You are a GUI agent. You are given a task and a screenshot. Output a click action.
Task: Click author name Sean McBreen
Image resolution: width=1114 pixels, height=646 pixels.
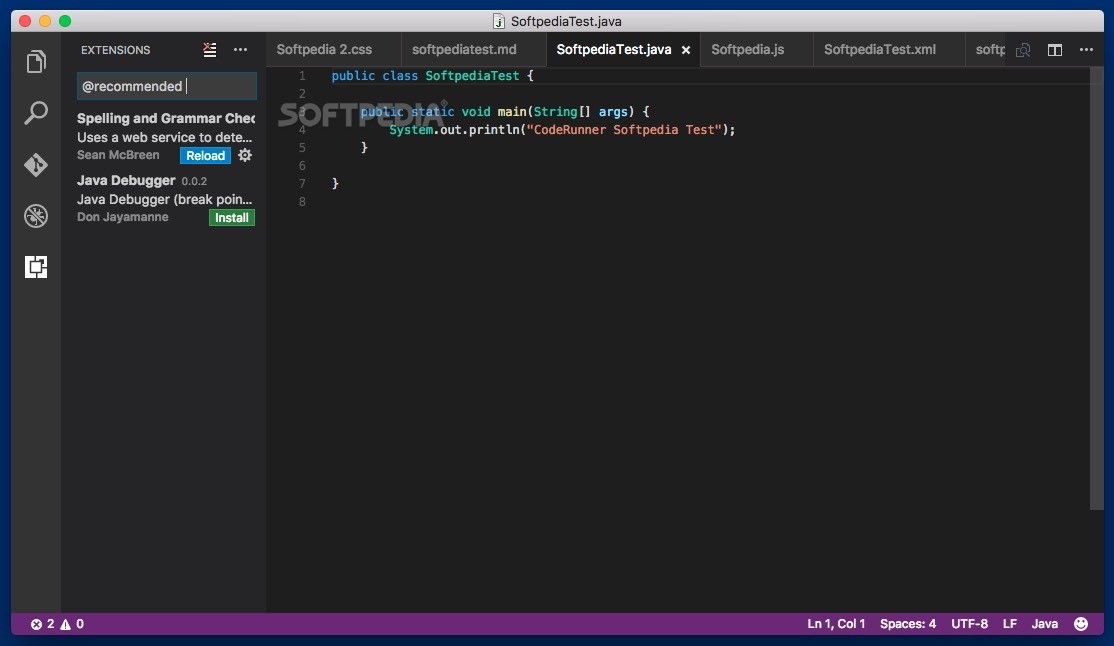click(x=118, y=155)
